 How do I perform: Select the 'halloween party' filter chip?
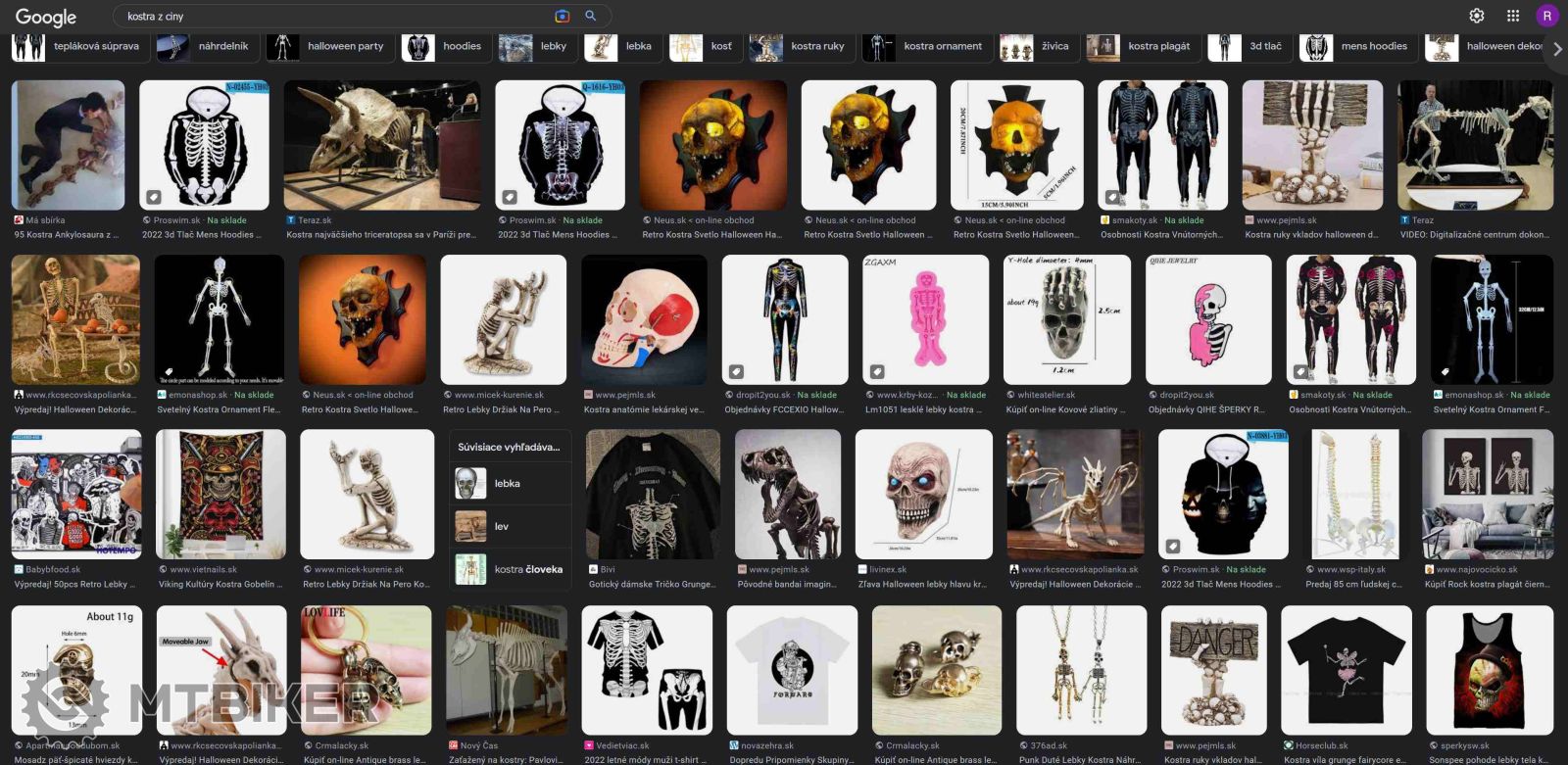click(330, 46)
